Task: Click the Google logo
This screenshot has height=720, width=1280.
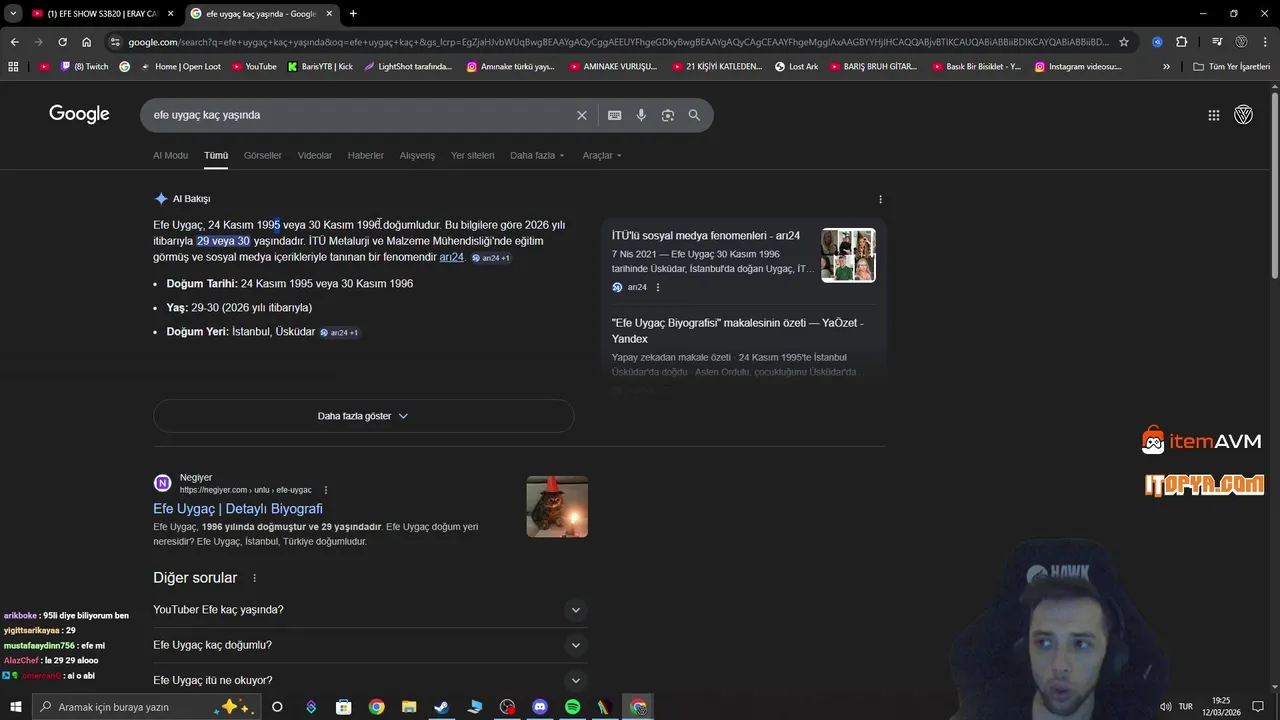Action: pos(79,114)
